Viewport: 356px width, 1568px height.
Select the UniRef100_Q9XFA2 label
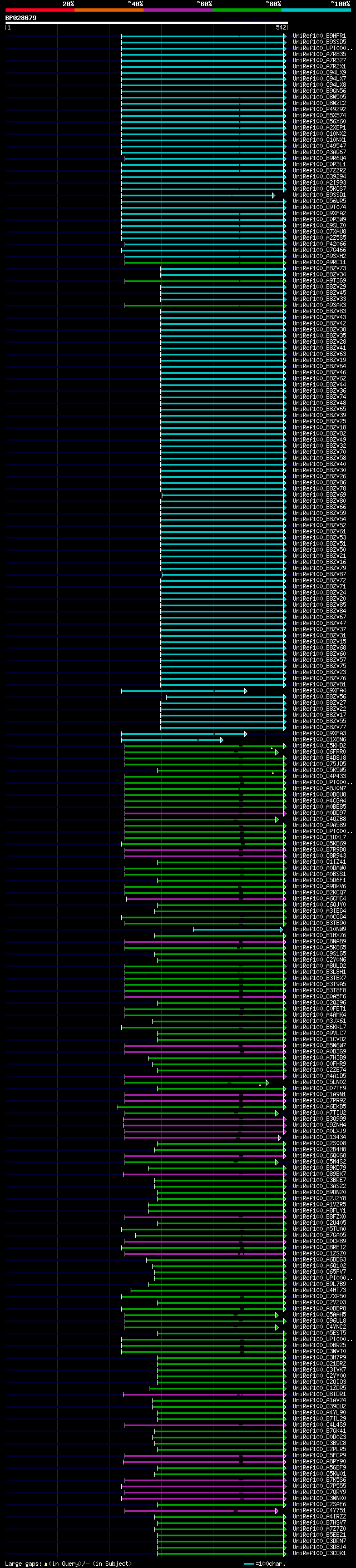[319, 213]
